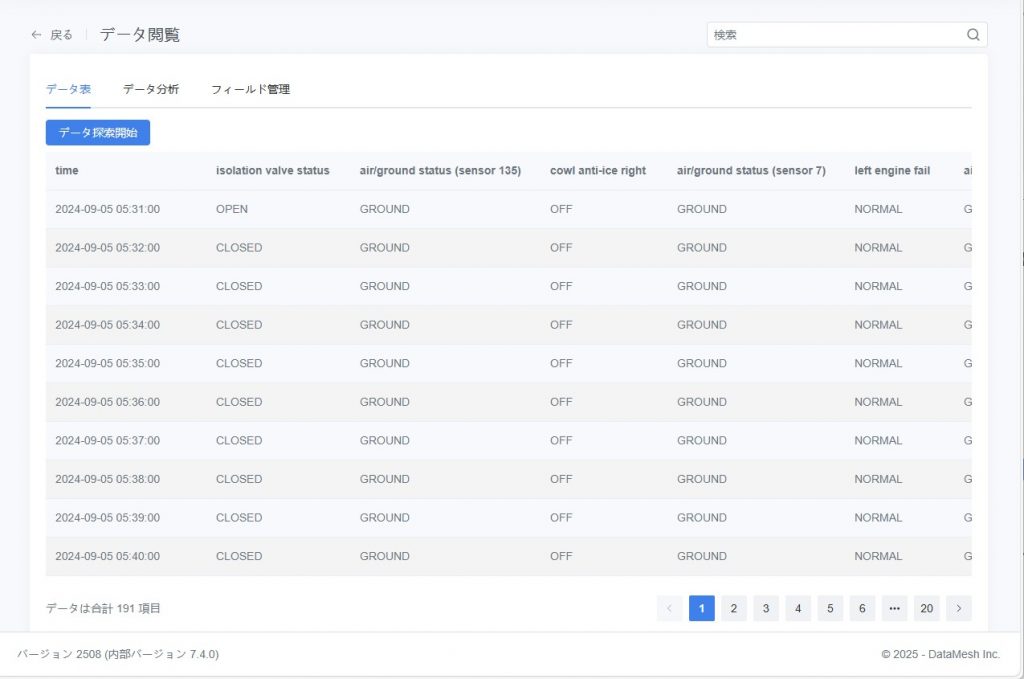Viewport: 1024px width, 679px height.
Task: Click the isolation valve status column header
Action: pos(272,171)
